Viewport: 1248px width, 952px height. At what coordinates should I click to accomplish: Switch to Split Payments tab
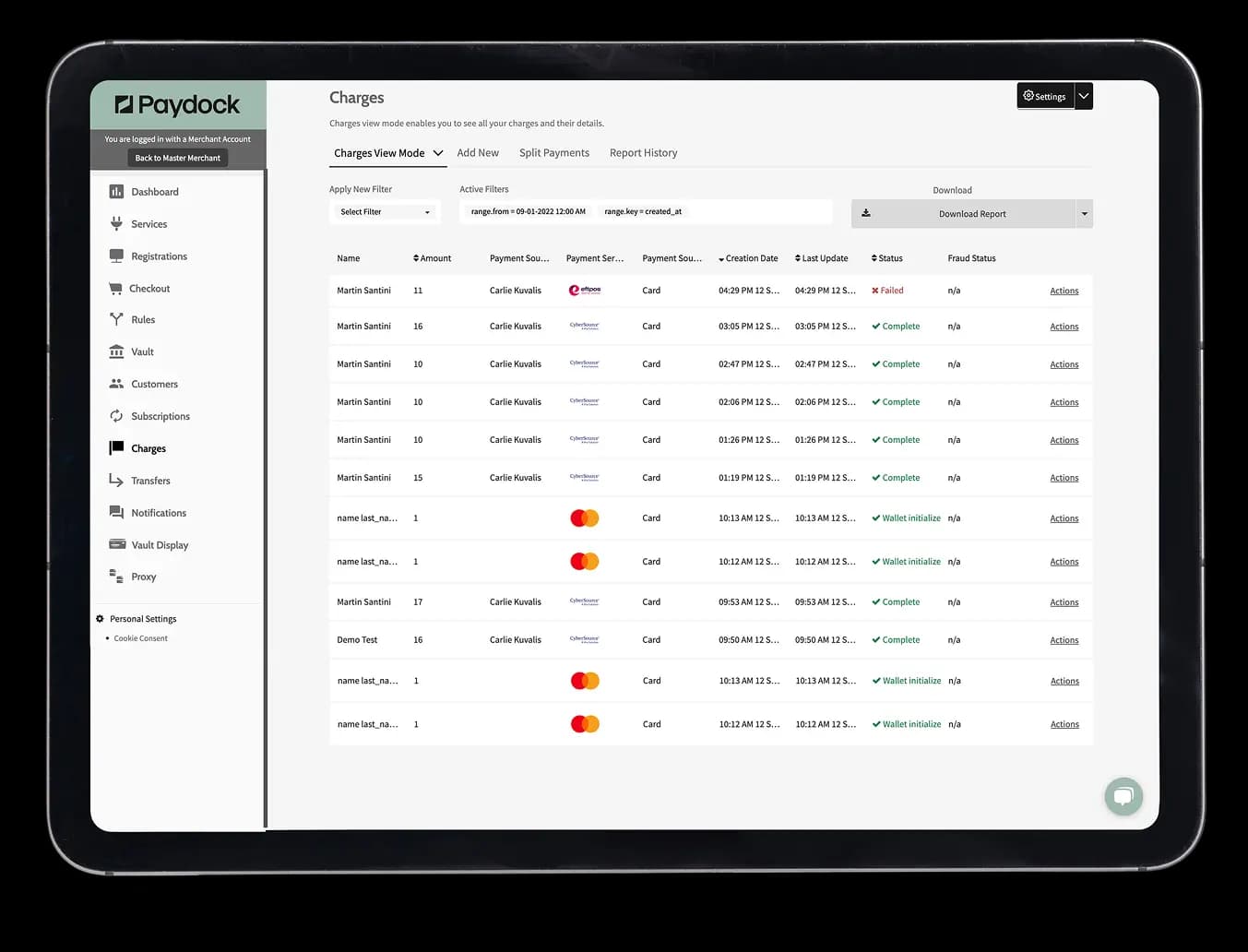click(554, 153)
